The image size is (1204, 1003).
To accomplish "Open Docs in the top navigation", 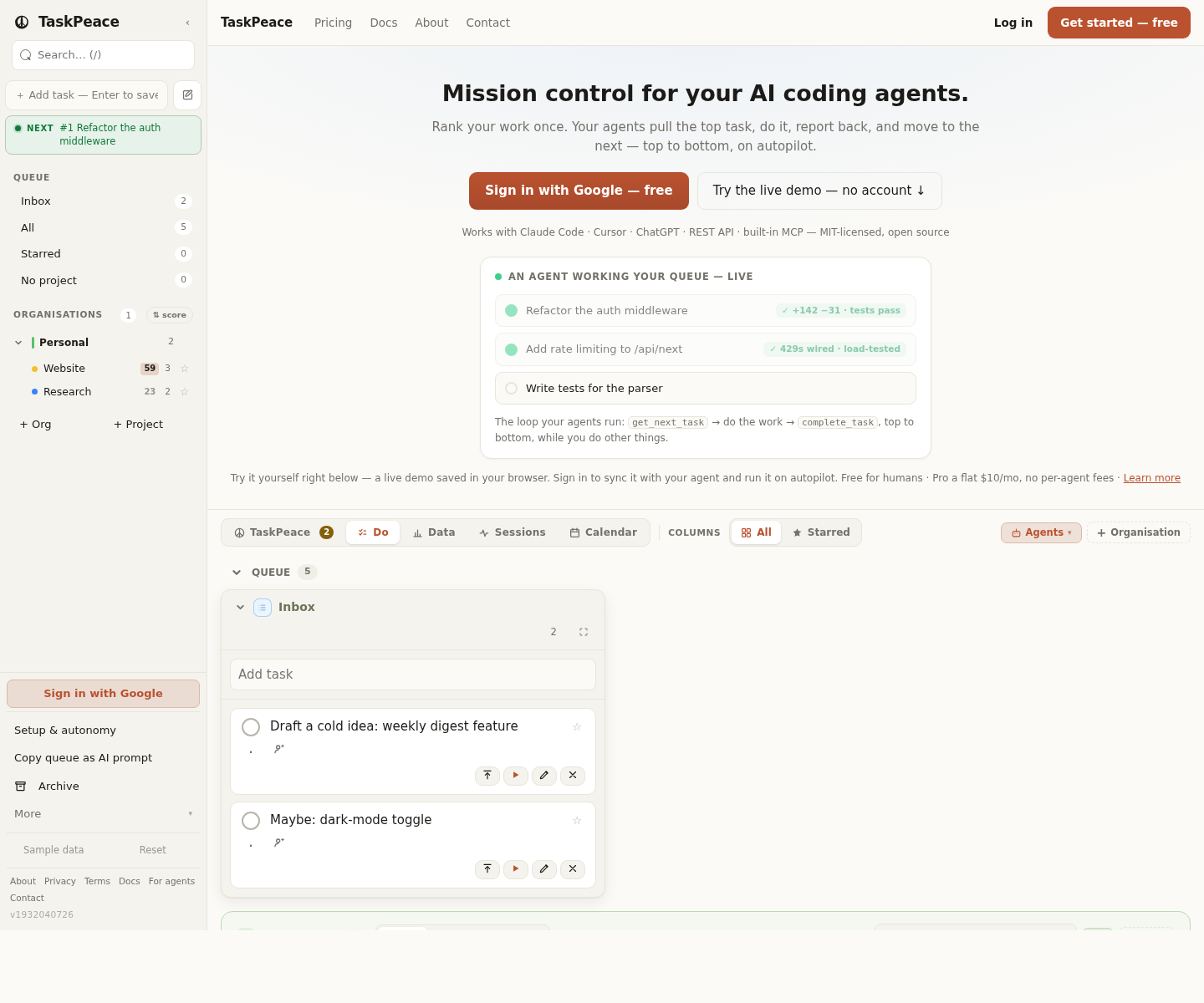I will click(x=384, y=23).
